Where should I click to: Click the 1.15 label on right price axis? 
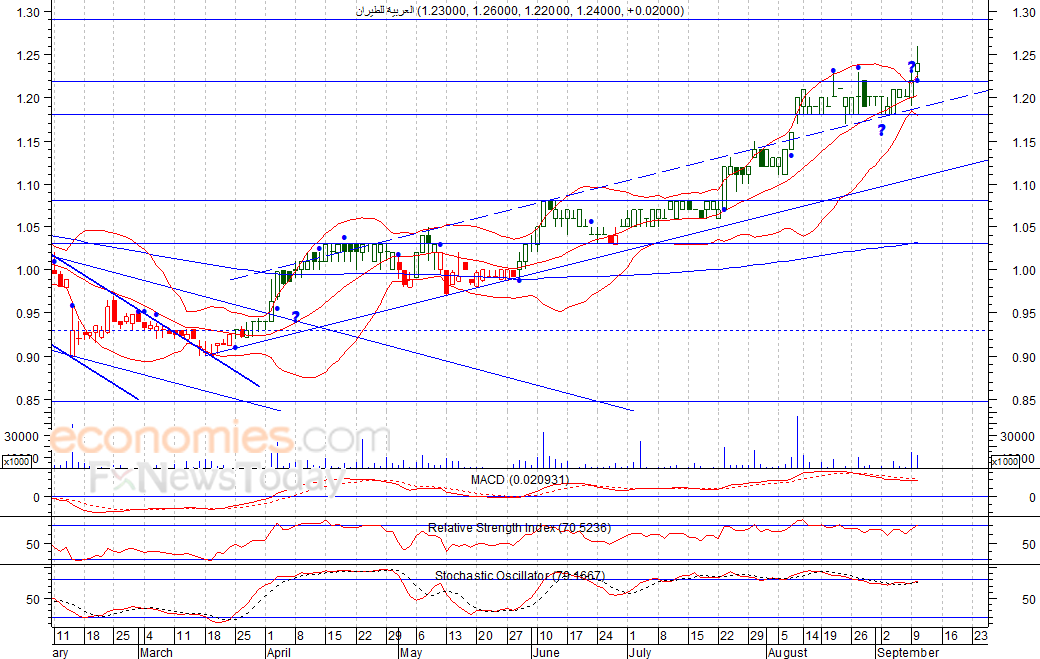point(1024,143)
